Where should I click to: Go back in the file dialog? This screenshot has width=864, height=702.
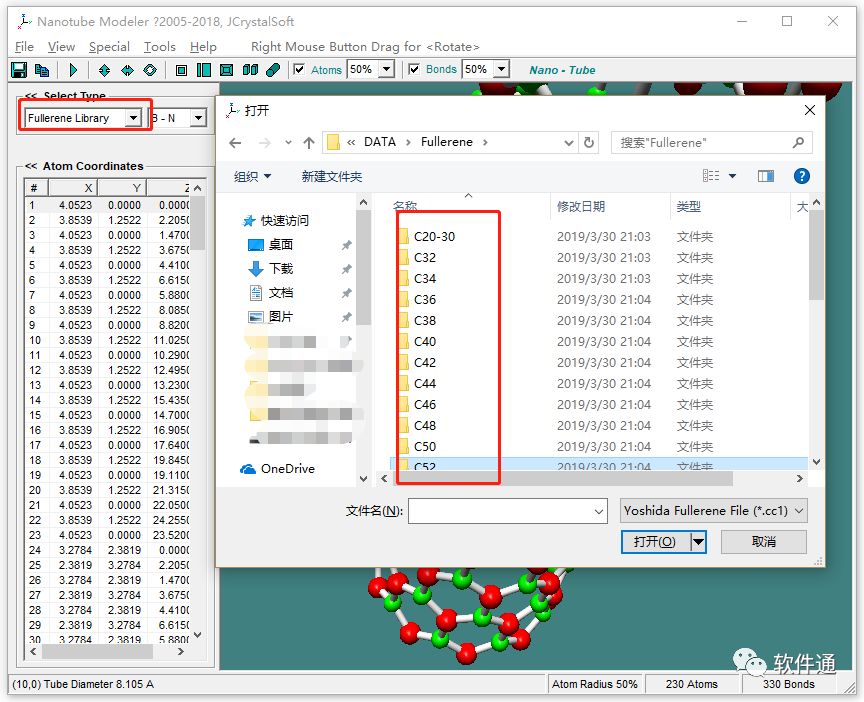[x=235, y=143]
